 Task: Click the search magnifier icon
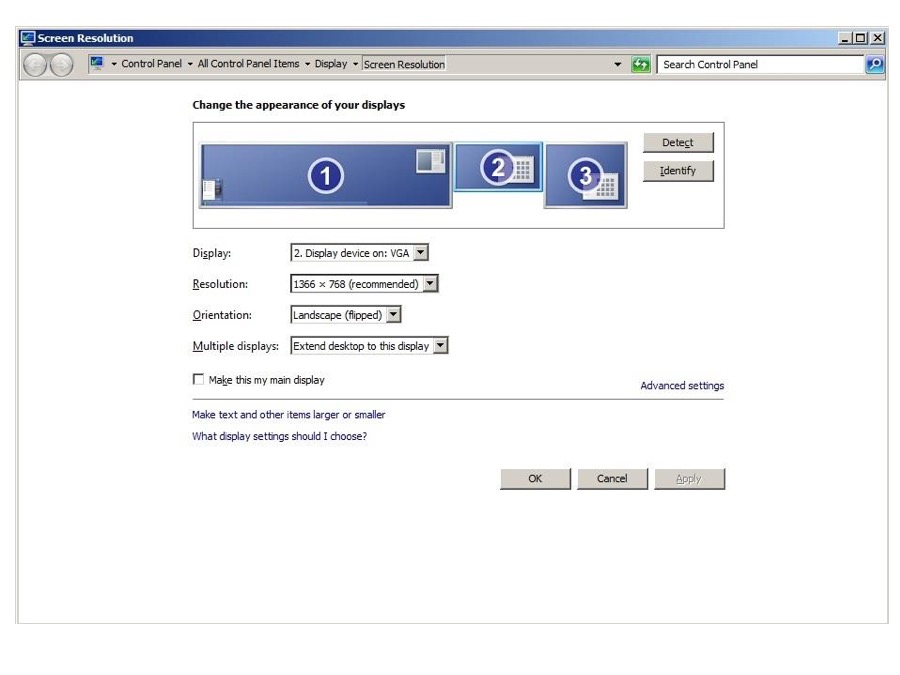874,64
